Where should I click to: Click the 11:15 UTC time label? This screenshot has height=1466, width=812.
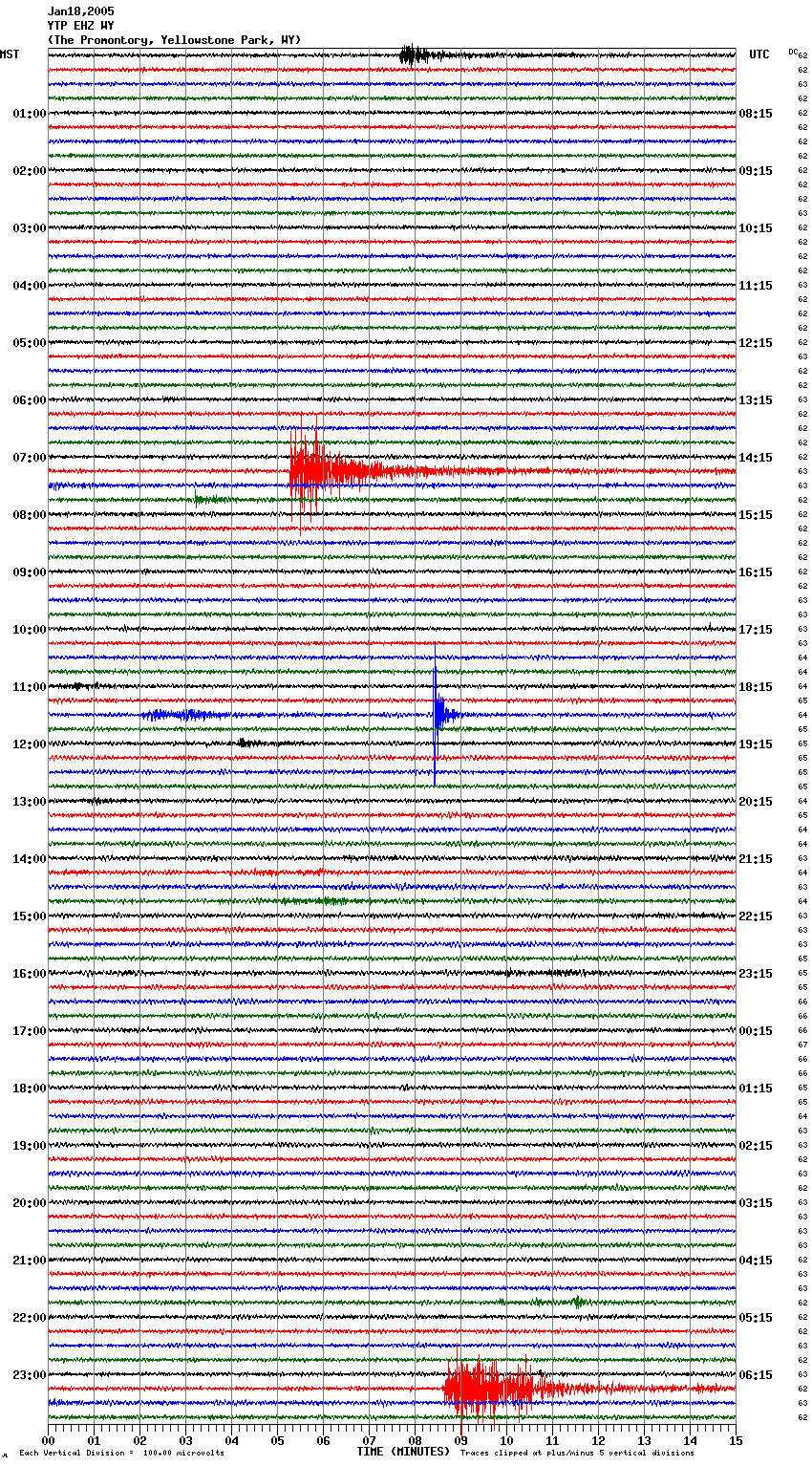tap(756, 286)
